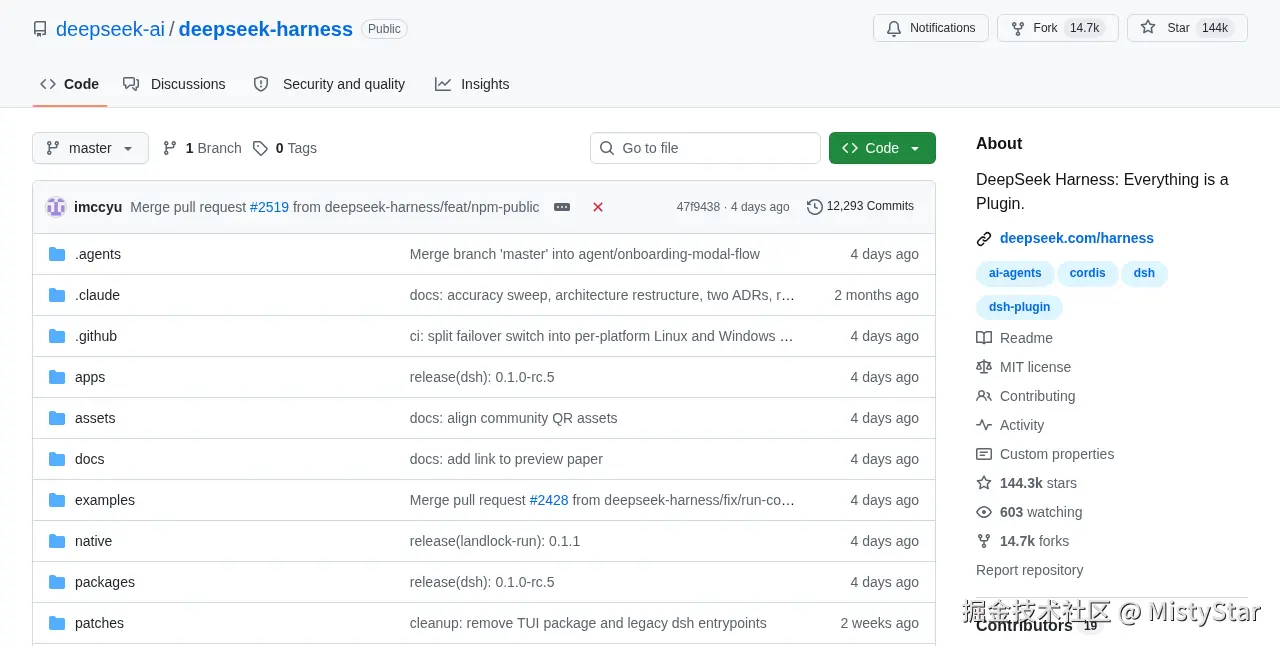Open the native folder
Viewport: 1280px width, 646px height.
pyautogui.click(x=93, y=541)
